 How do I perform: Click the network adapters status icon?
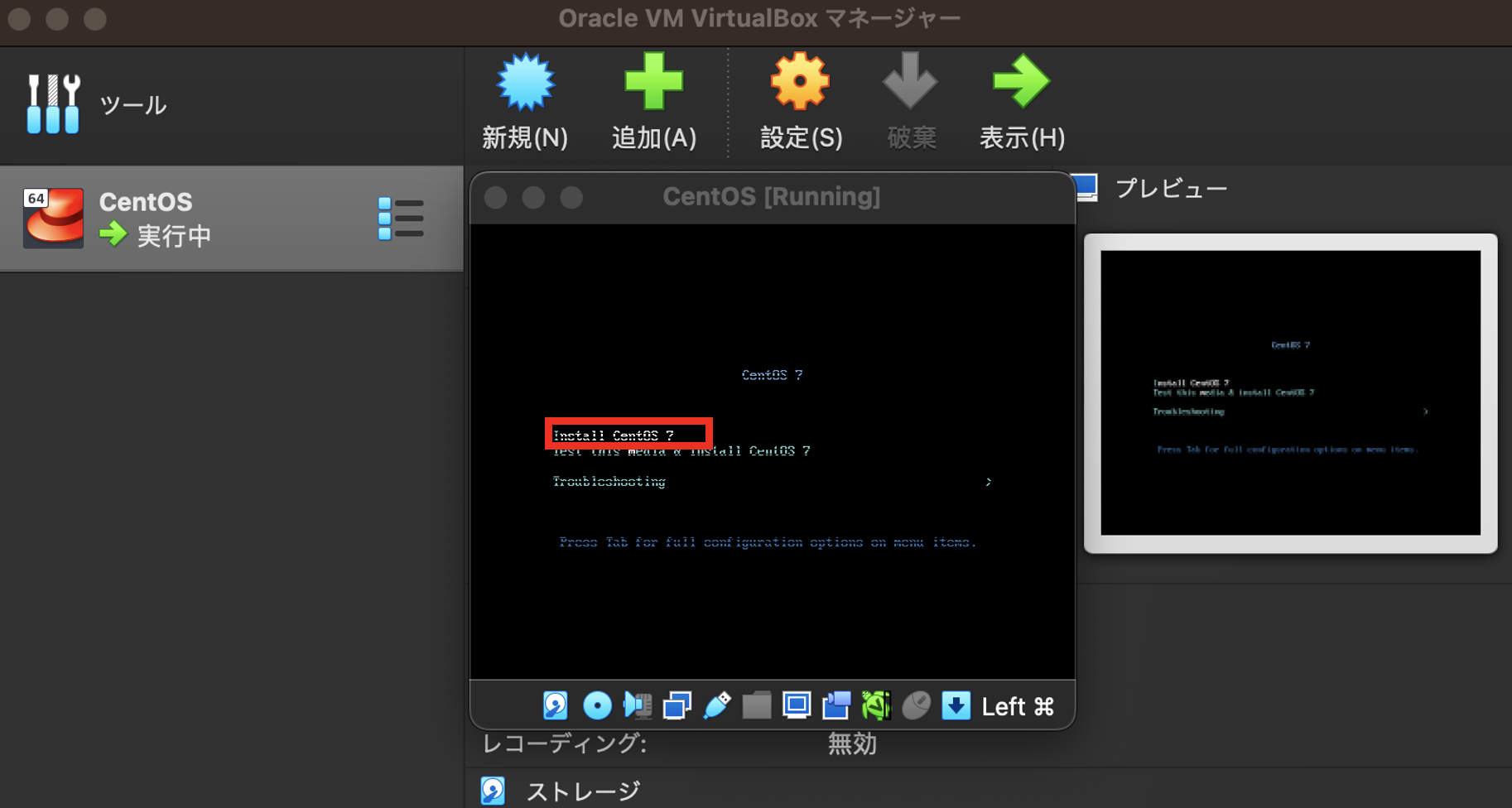(x=677, y=705)
